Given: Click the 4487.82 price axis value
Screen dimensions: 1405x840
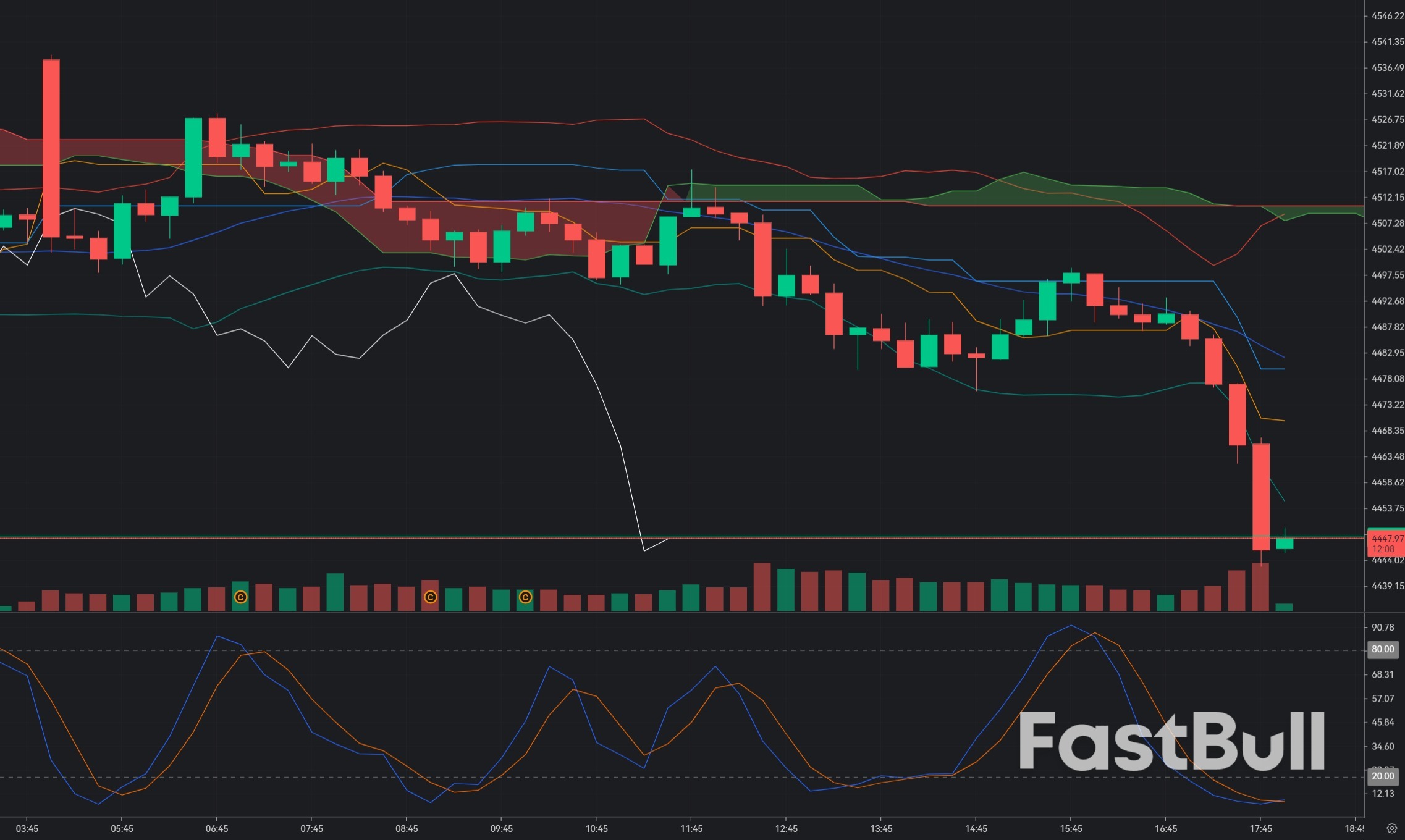Looking at the screenshot, I should pos(1388,327).
